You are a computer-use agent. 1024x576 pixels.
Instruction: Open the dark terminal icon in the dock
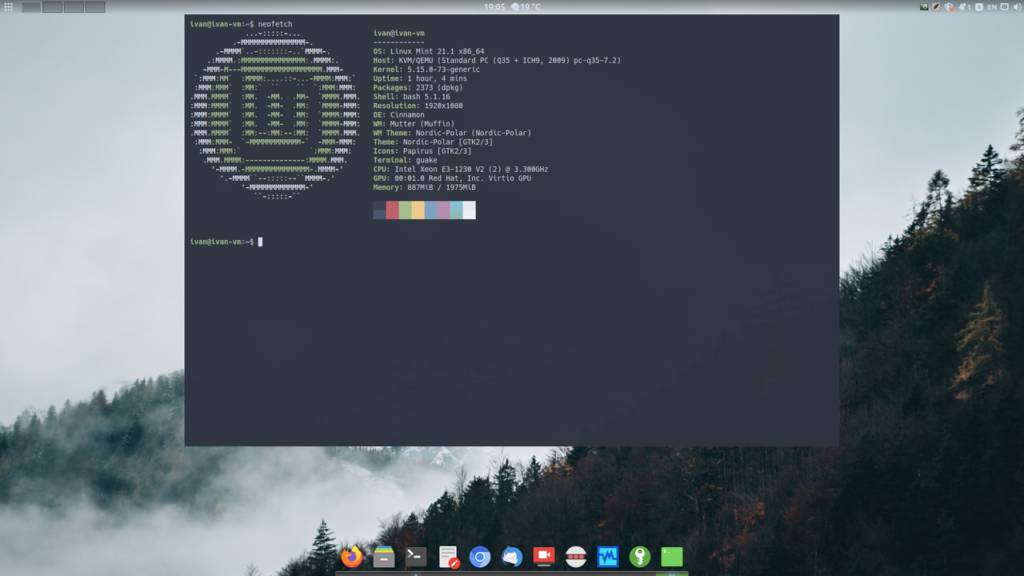pyautogui.click(x=416, y=557)
